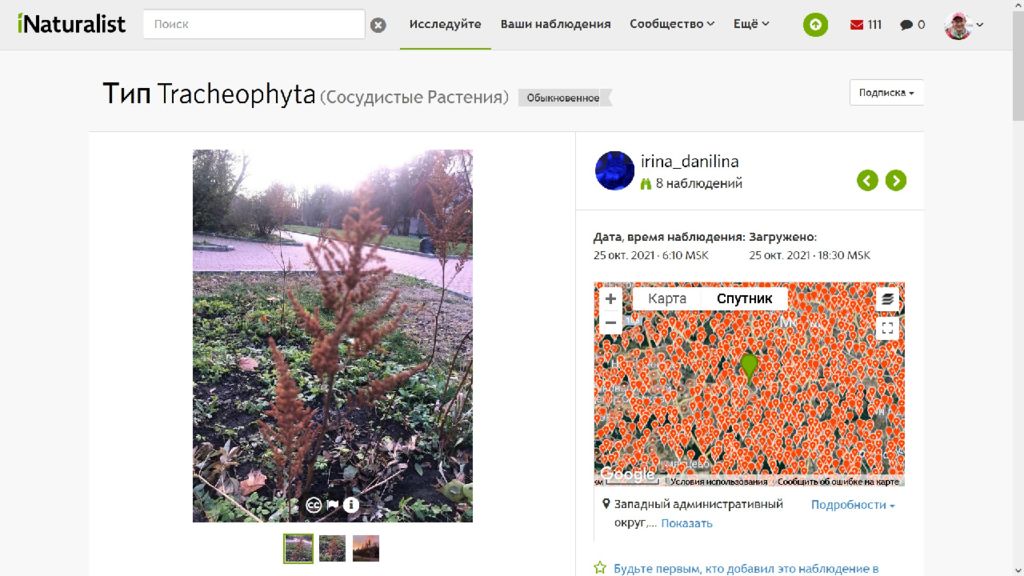Screen dimensions: 1024x576
Task: Click the Показать location link
Action: tap(686, 523)
